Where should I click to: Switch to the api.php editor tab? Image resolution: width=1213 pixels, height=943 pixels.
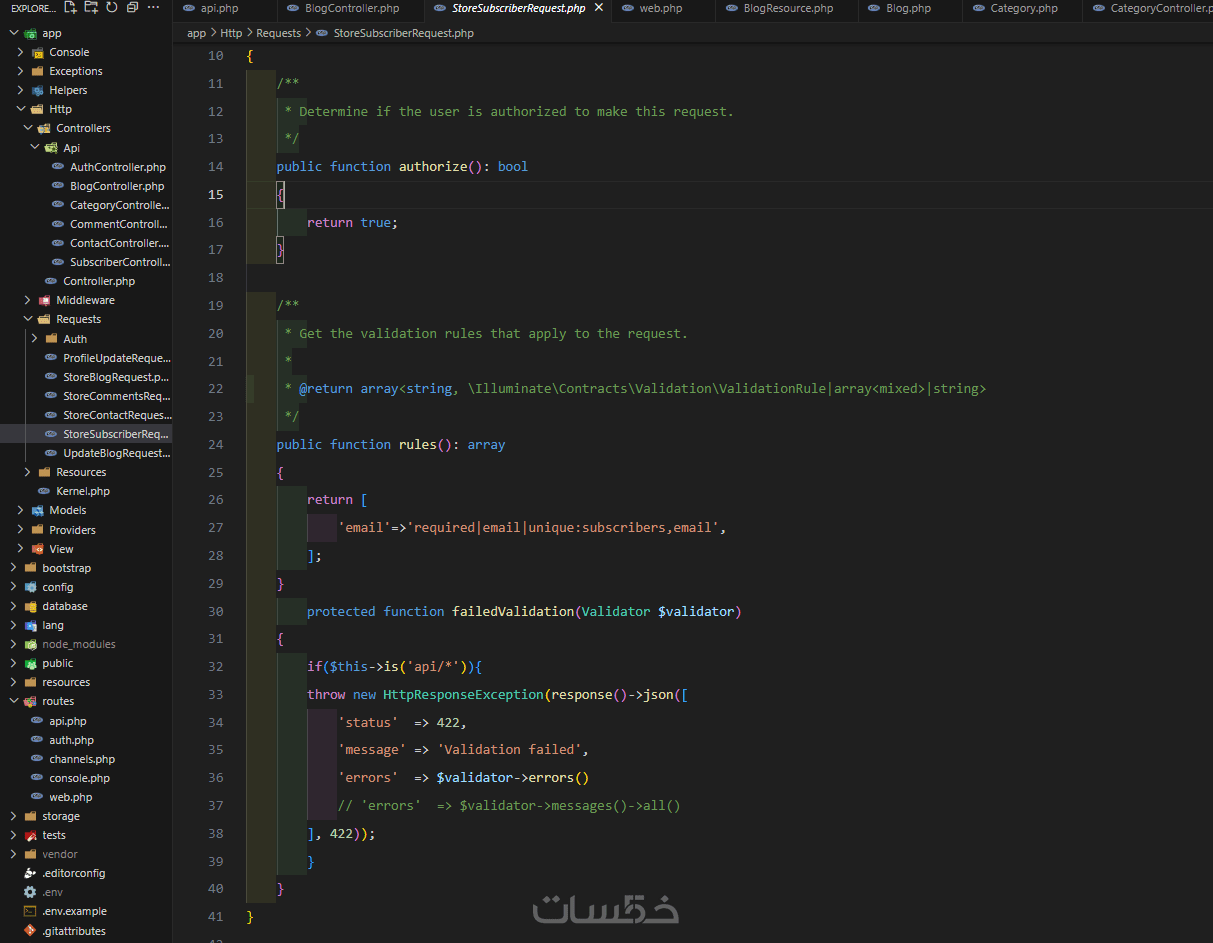pyautogui.click(x=219, y=8)
